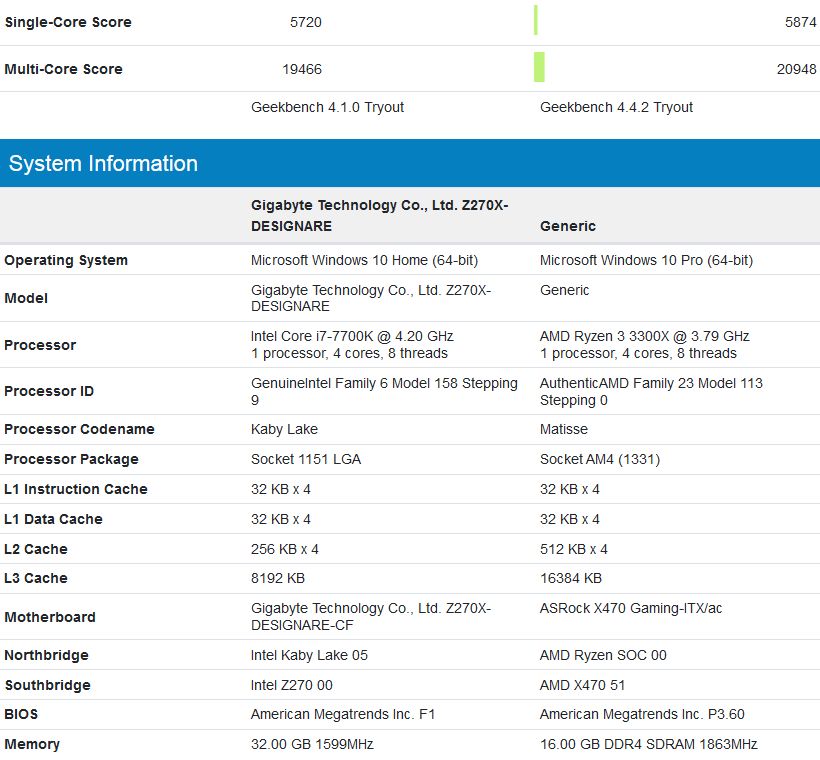
Task: Click the Northbridge row label
Action: pyautogui.click(x=47, y=655)
